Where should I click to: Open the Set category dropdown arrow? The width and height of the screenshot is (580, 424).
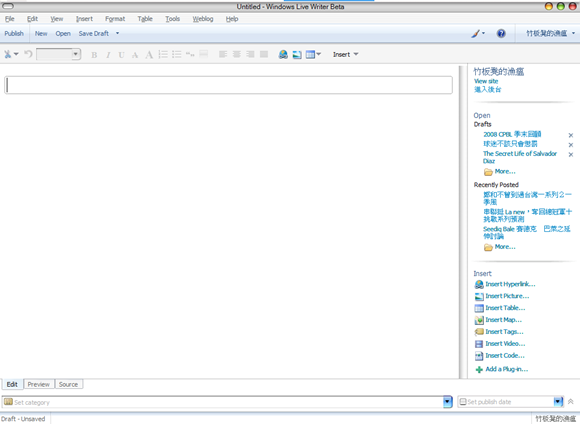tap(448, 402)
